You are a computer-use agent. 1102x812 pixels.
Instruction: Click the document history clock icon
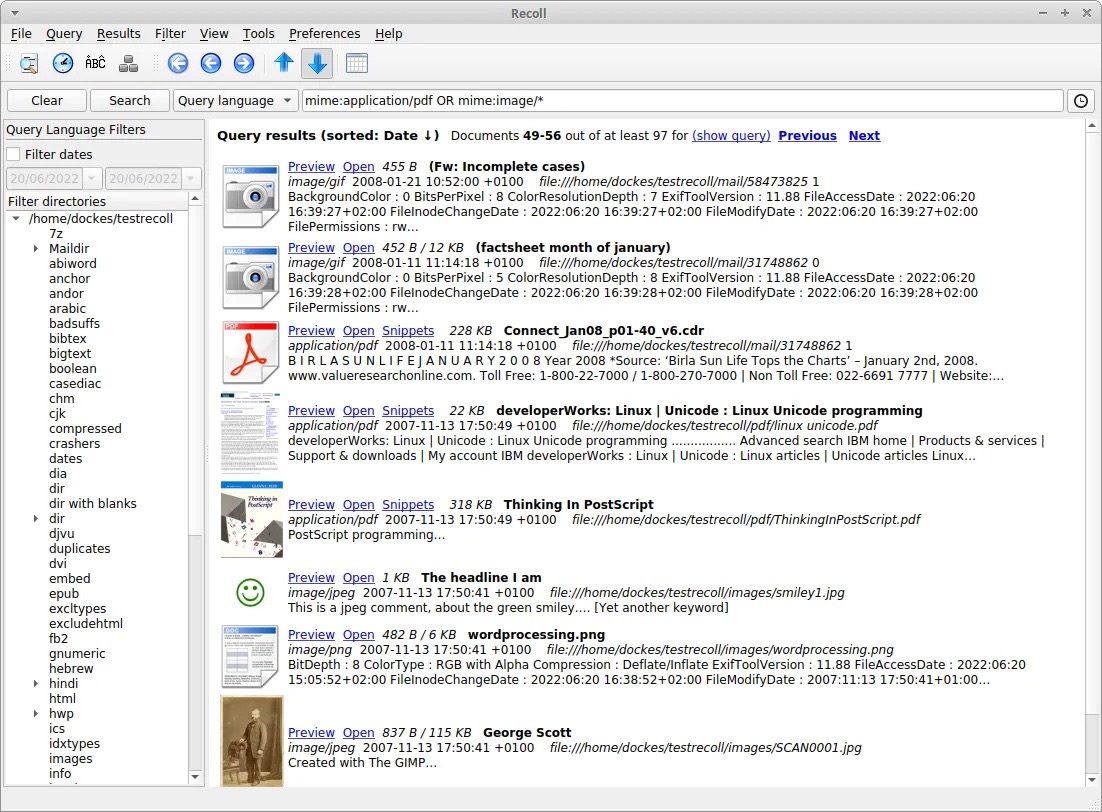63,63
